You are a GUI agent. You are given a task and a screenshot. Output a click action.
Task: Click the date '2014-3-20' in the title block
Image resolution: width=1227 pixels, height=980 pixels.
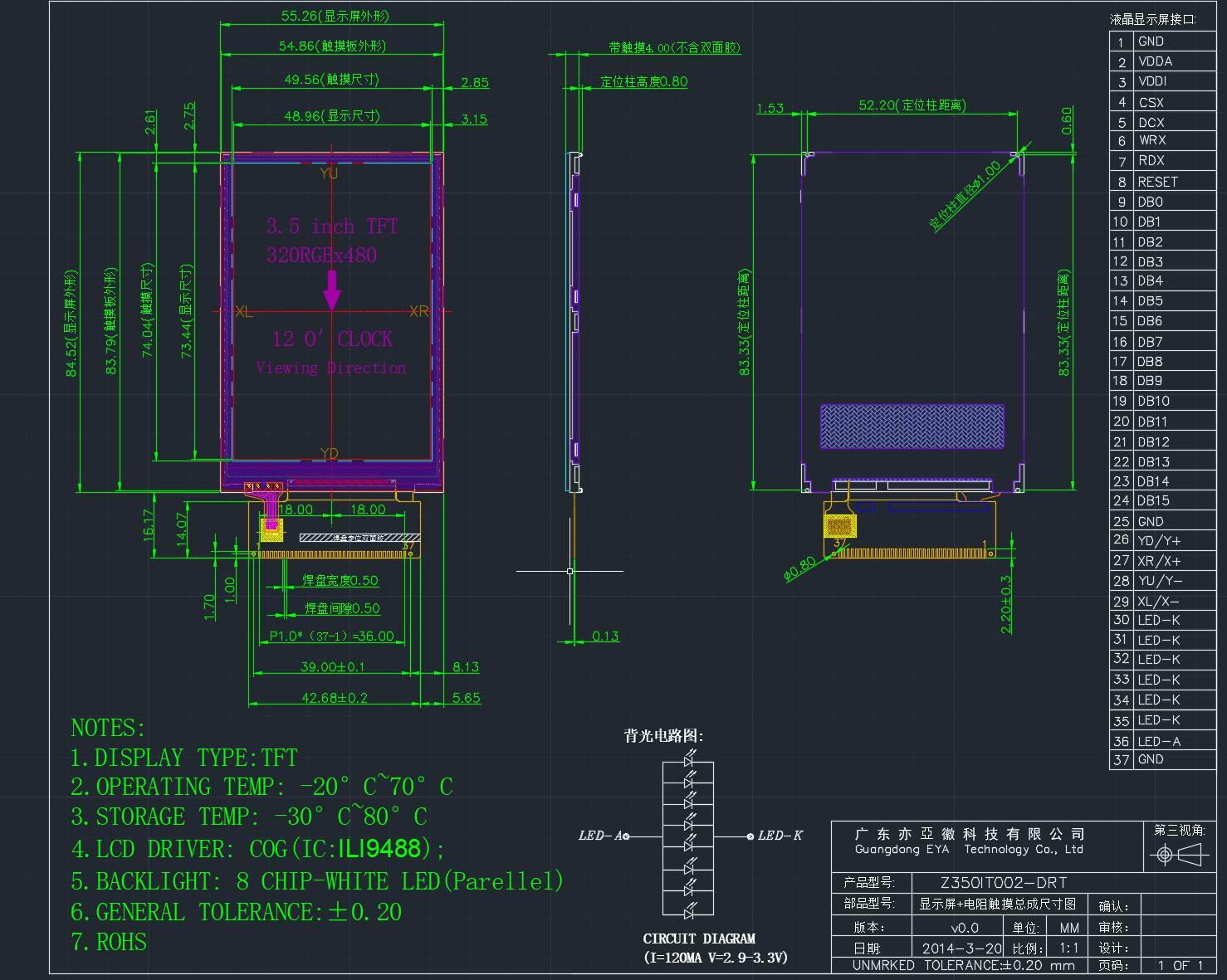coord(961,948)
